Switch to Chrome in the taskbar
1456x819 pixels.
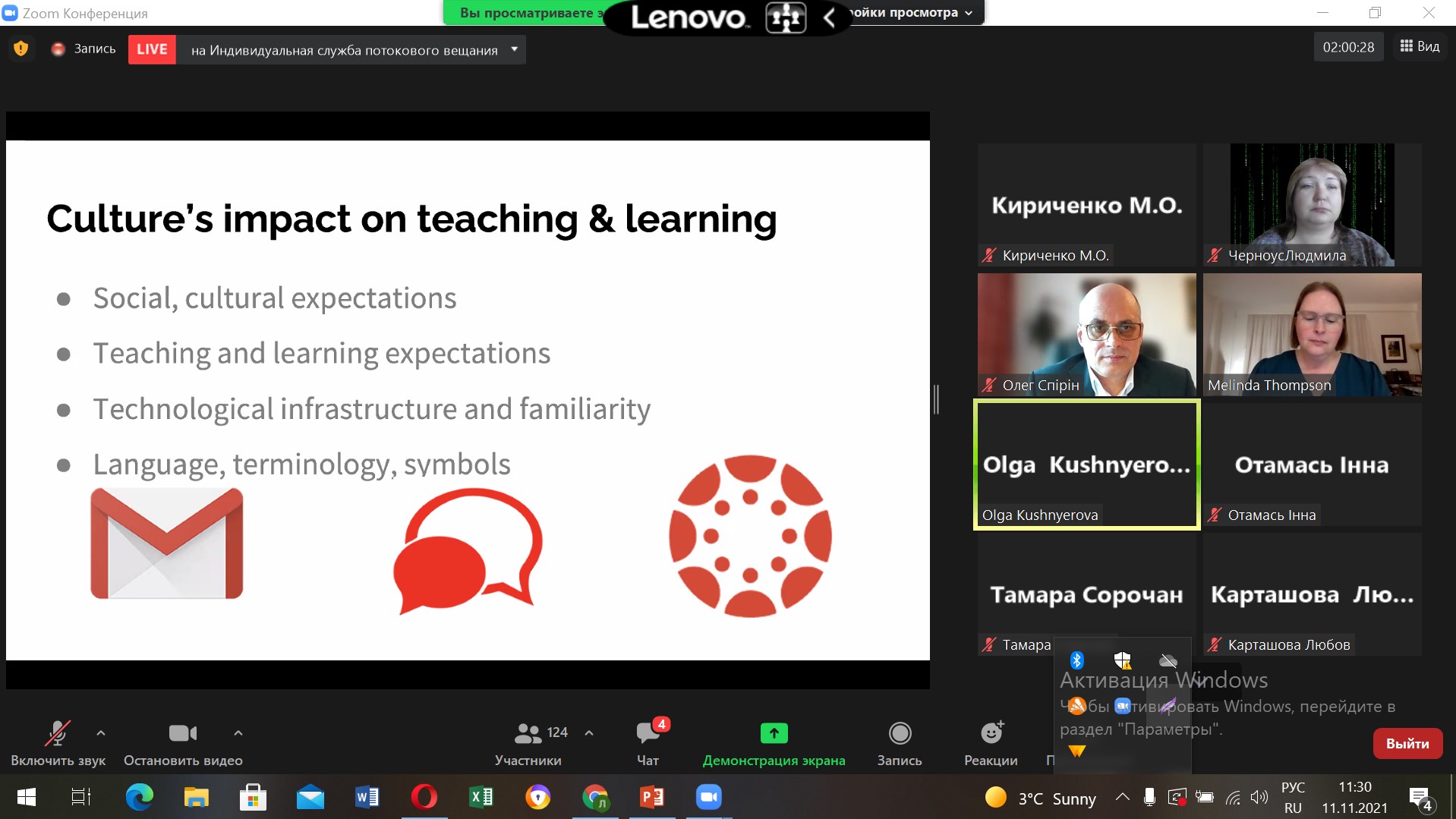tap(595, 797)
